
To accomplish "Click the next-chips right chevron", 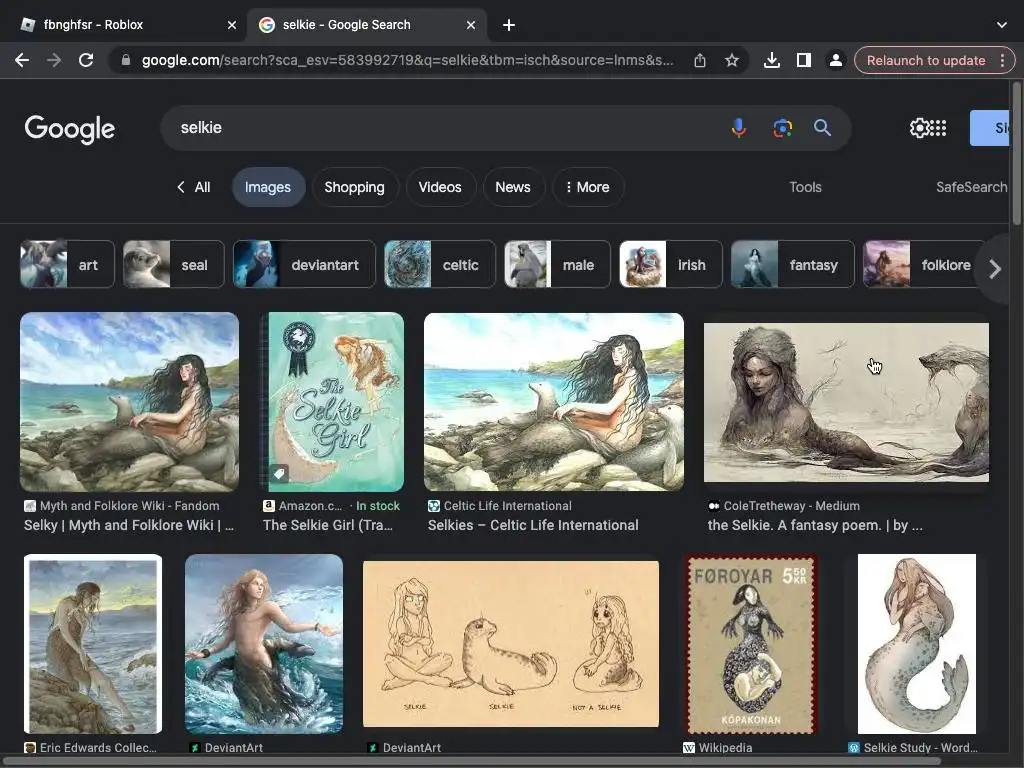I will tap(995, 268).
